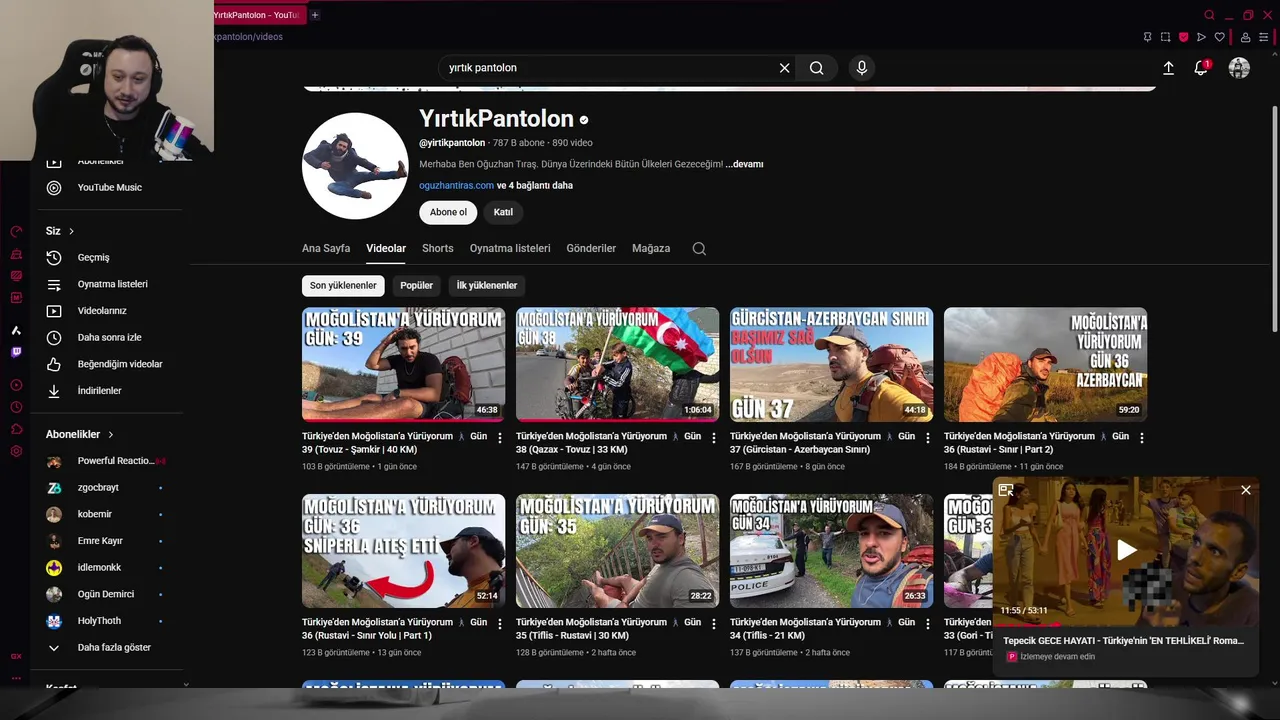Start voice search with the microphone icon
This screenshot has width=1280, height=720.
tap(862, 68)
